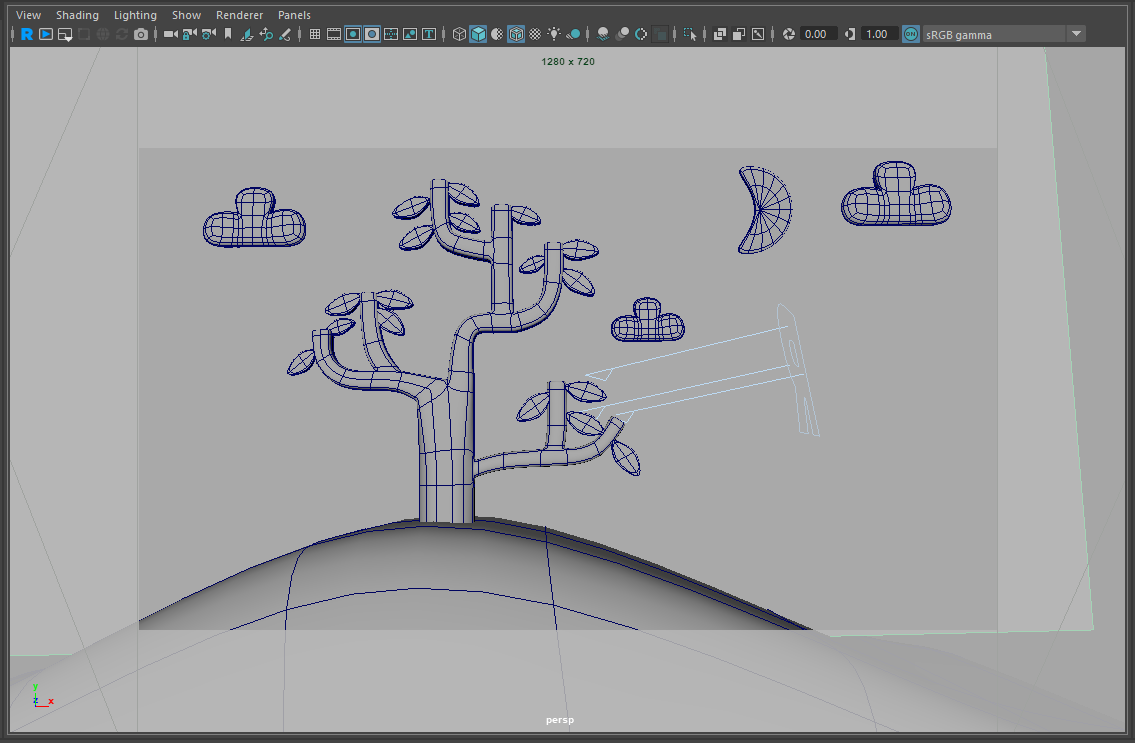Screen dimensions: 1135x743
Task: Open the Renderer menu
Action: pos(239,15)
